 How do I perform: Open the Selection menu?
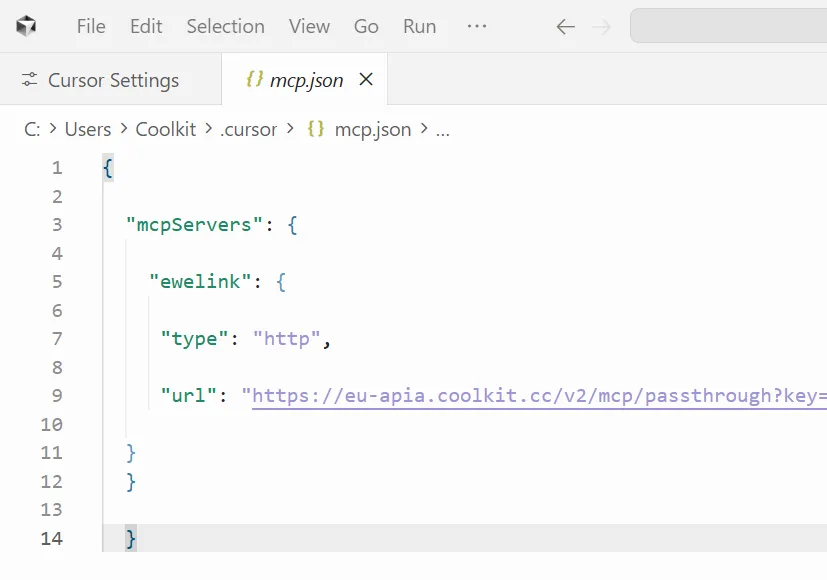pyautogui.click(x=225, y=26)
